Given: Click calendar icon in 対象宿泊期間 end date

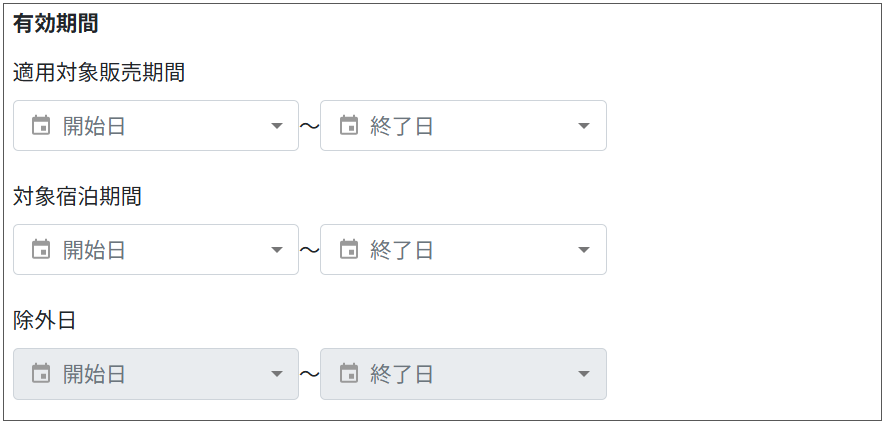Looking at the screenshot, I should click(x=349, y=249).
